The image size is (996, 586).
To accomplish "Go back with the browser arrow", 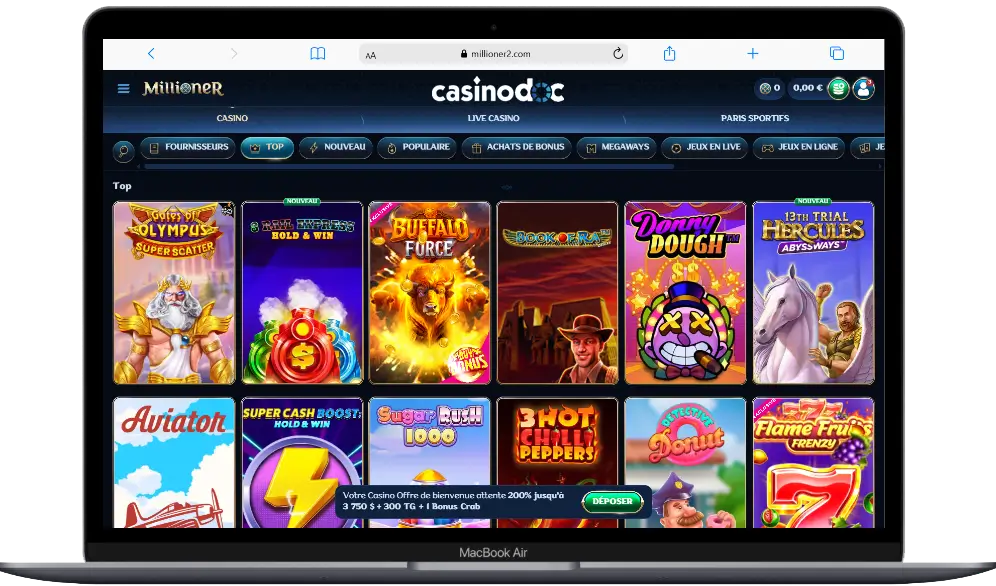I will [x=151, y=54].
